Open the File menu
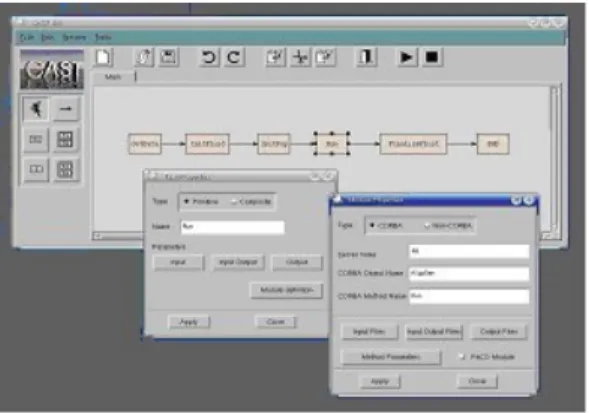Screen dimensions: 589x413 27,37
